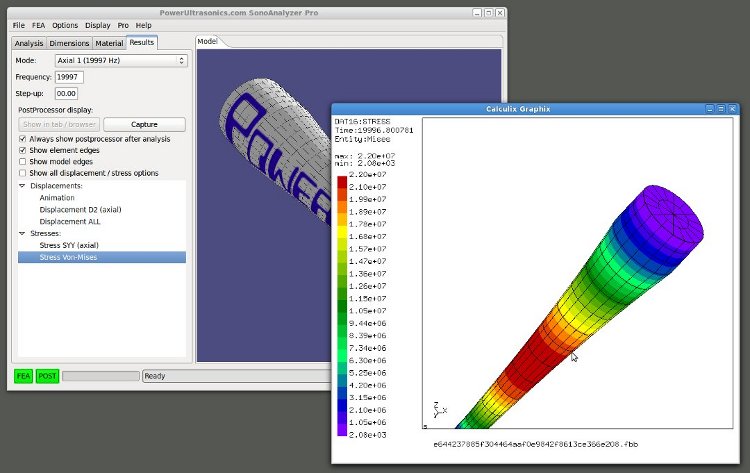Click the Capture button
This screenshot has height=473, width=750.
pyautogui.click(x=144, y=124)
